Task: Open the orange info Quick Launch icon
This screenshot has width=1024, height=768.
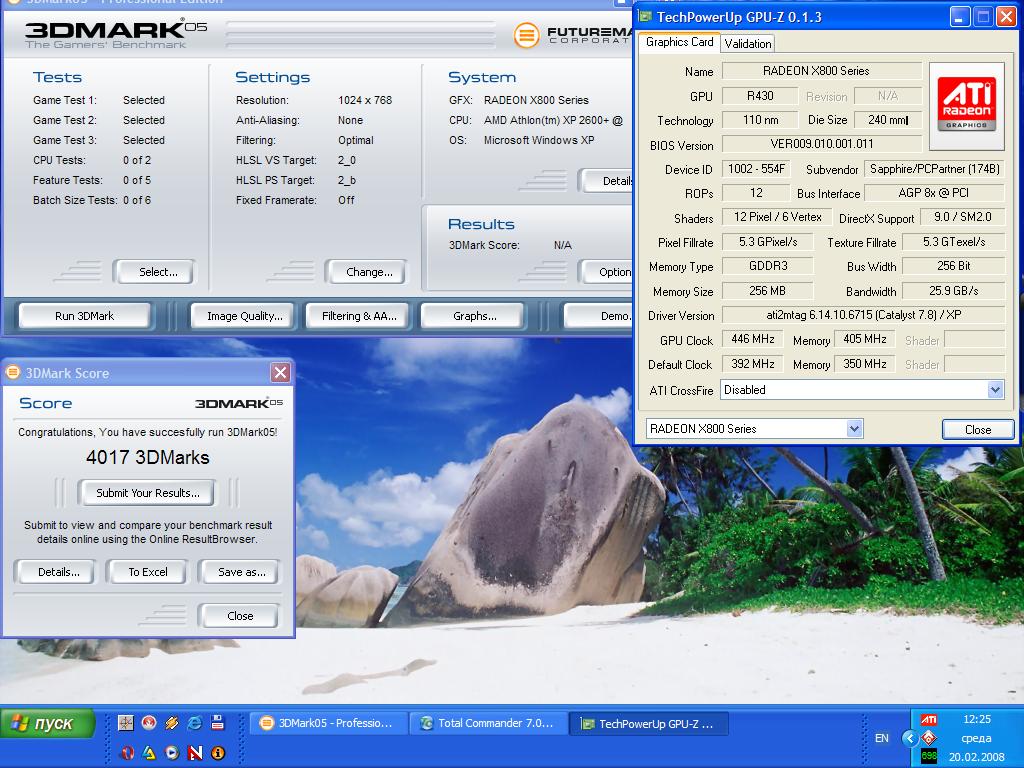Action: point(218,753)
